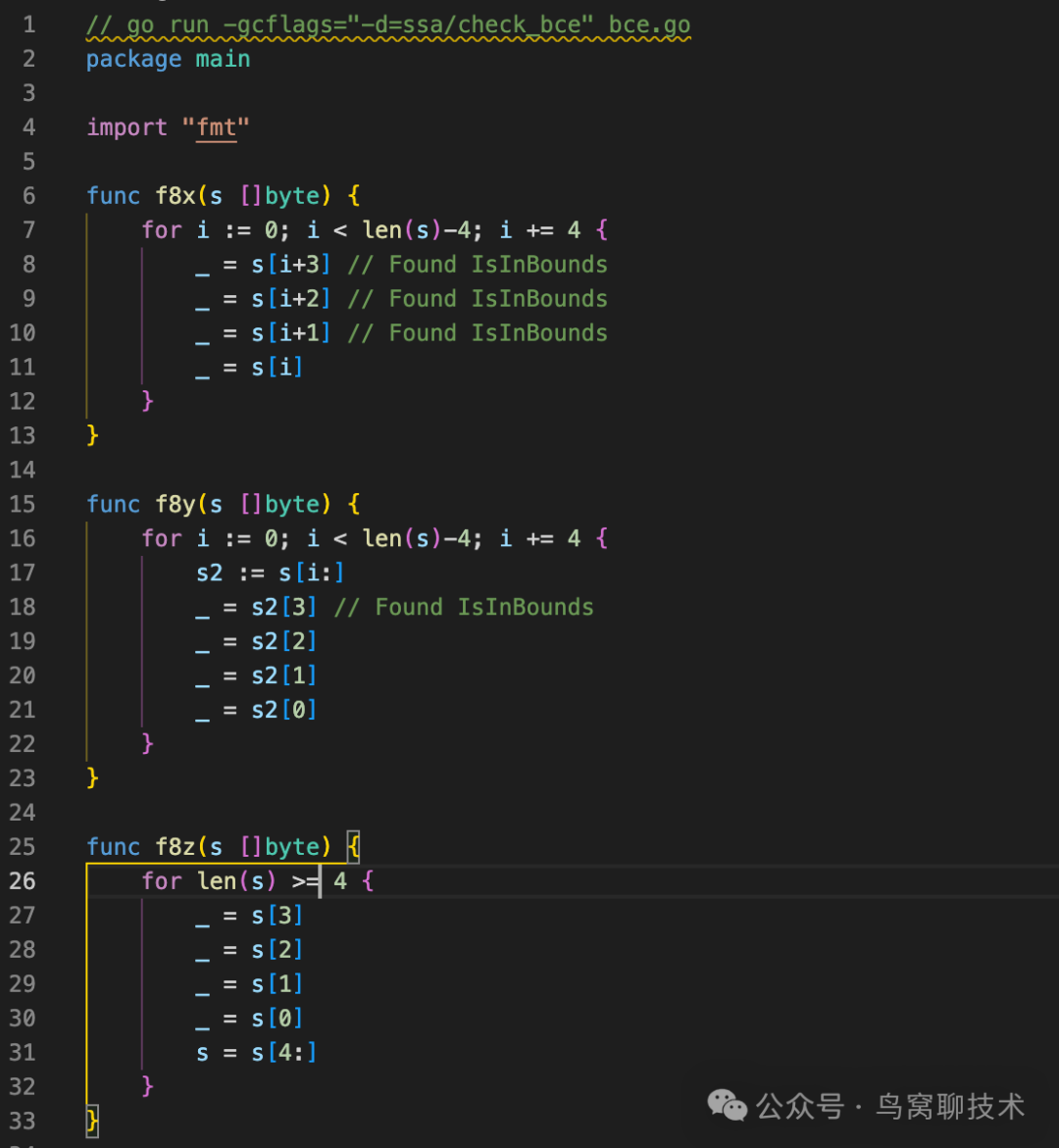The width and height of the screenshot is (1059, 1148).
Task: Click the function name f8z
Action: 176,846
